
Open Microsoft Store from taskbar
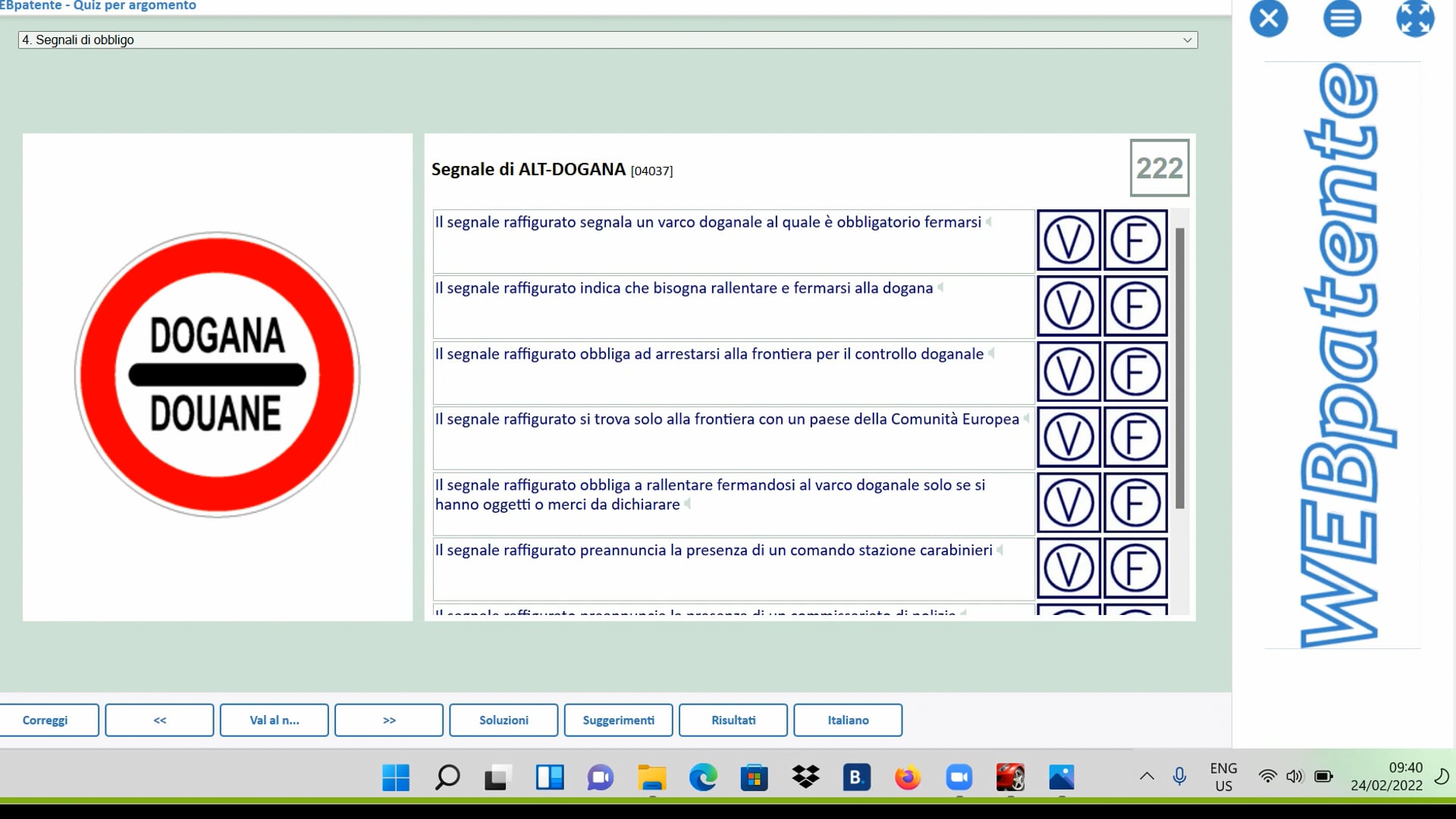(755, 777)
